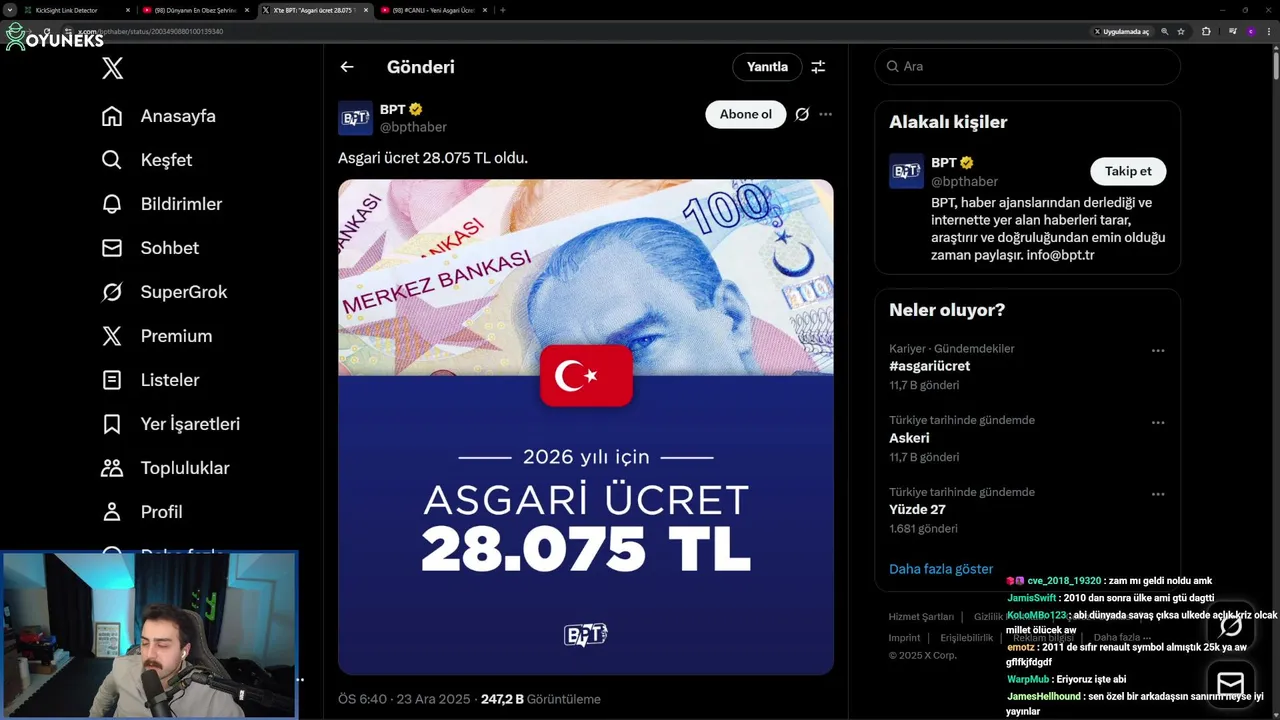Click BPT name in Alakalı kişiler

pyautogui.click(x=943, y=162)
